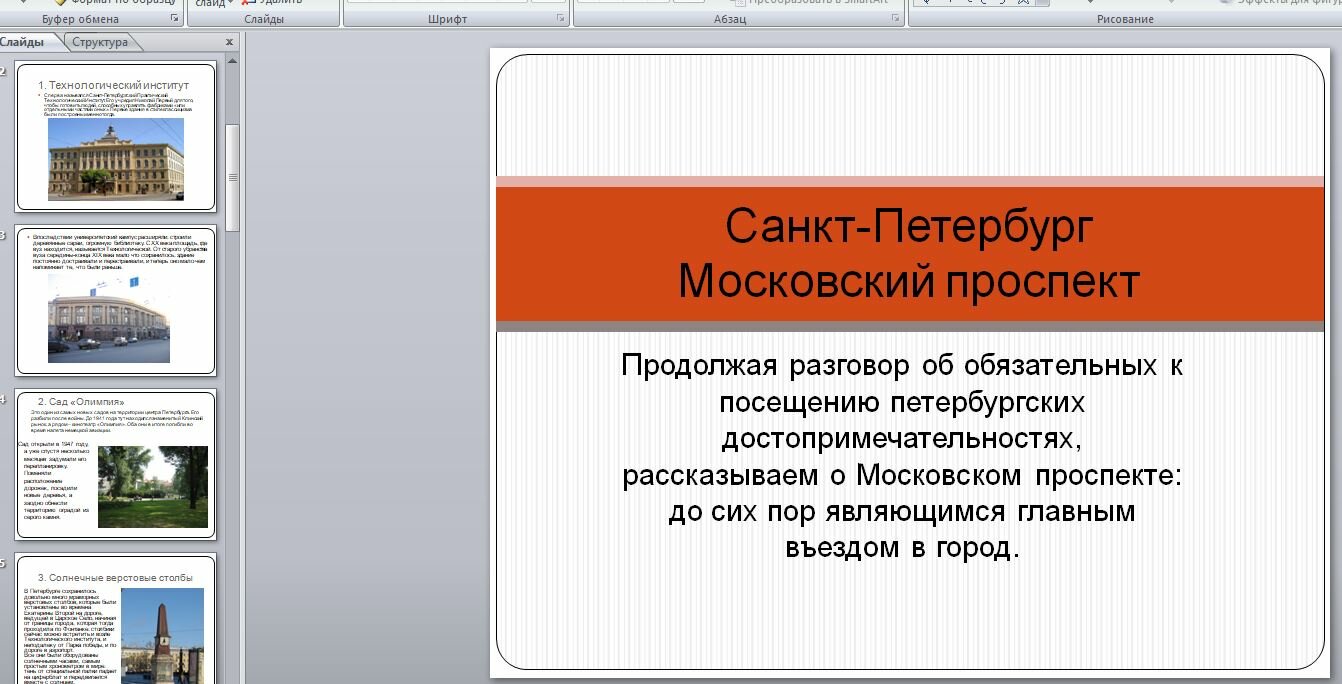The height and width of the screenshot is (684, 1342).
Task: Switch to the Слайды pane tab
Action: coord(24,42)
